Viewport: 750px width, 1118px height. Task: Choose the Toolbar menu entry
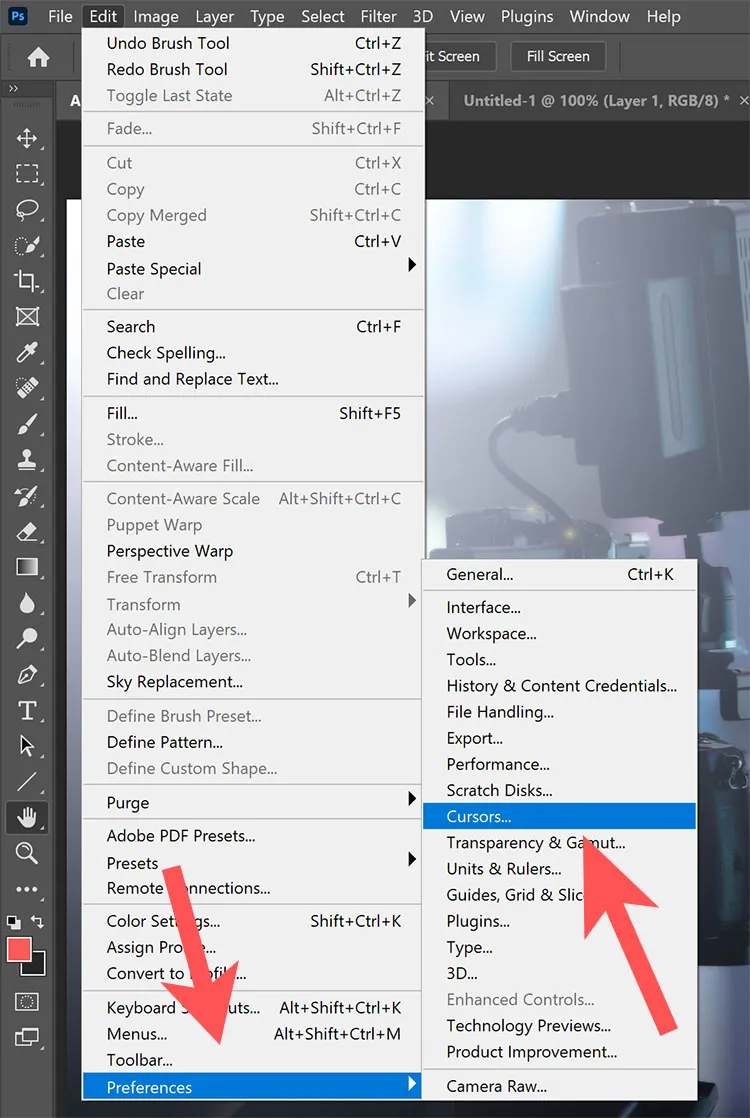click(253, 1060)
